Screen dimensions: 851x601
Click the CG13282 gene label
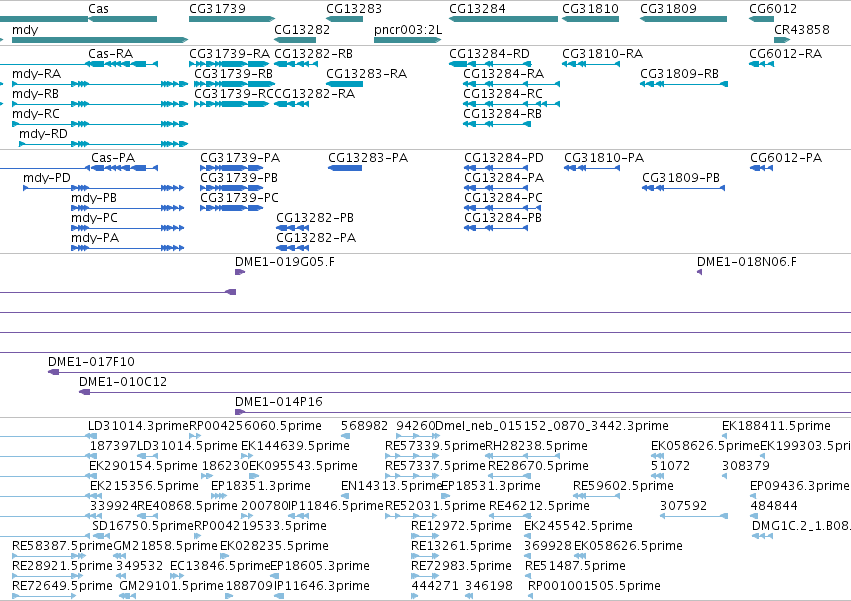coord(302,29)
